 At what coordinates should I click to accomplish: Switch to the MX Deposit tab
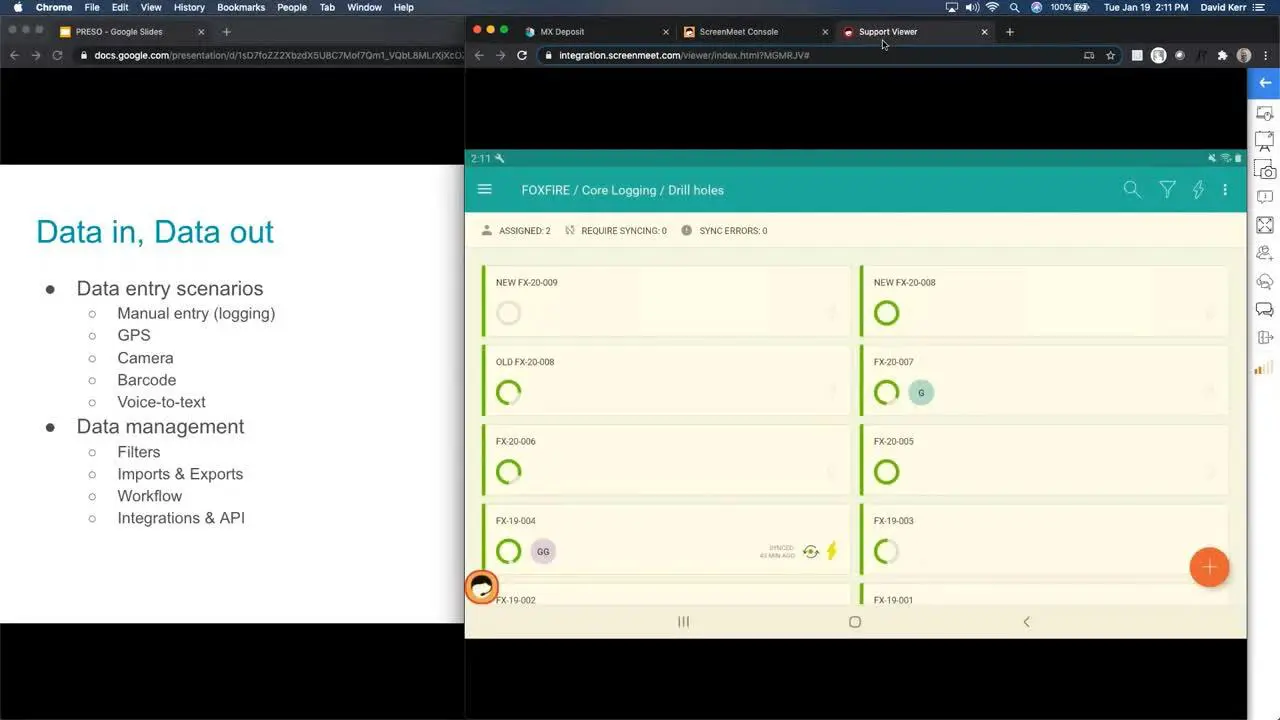(x=596, y=32)
